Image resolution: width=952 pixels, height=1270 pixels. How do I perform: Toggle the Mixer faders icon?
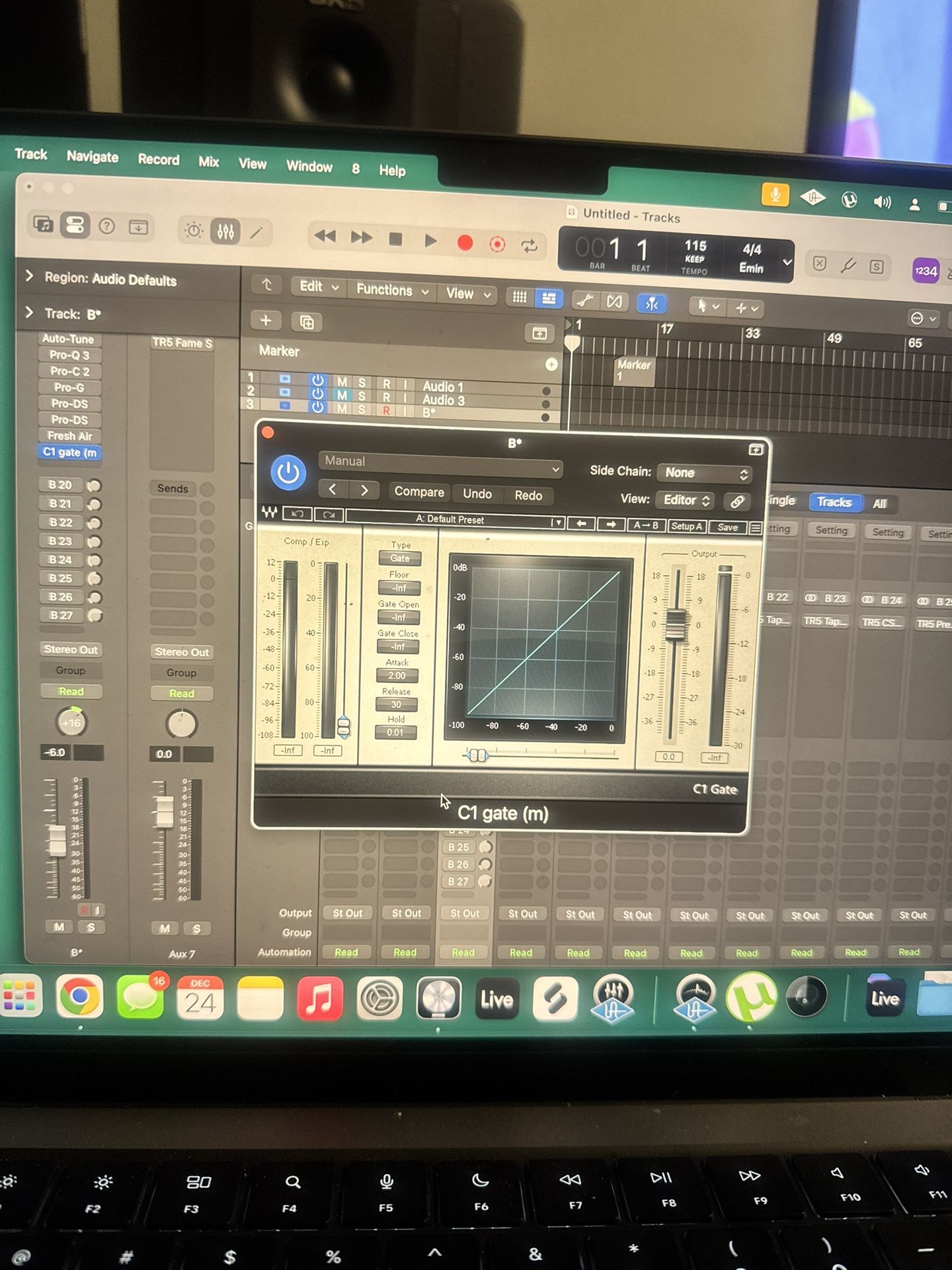tap(225, 232)
